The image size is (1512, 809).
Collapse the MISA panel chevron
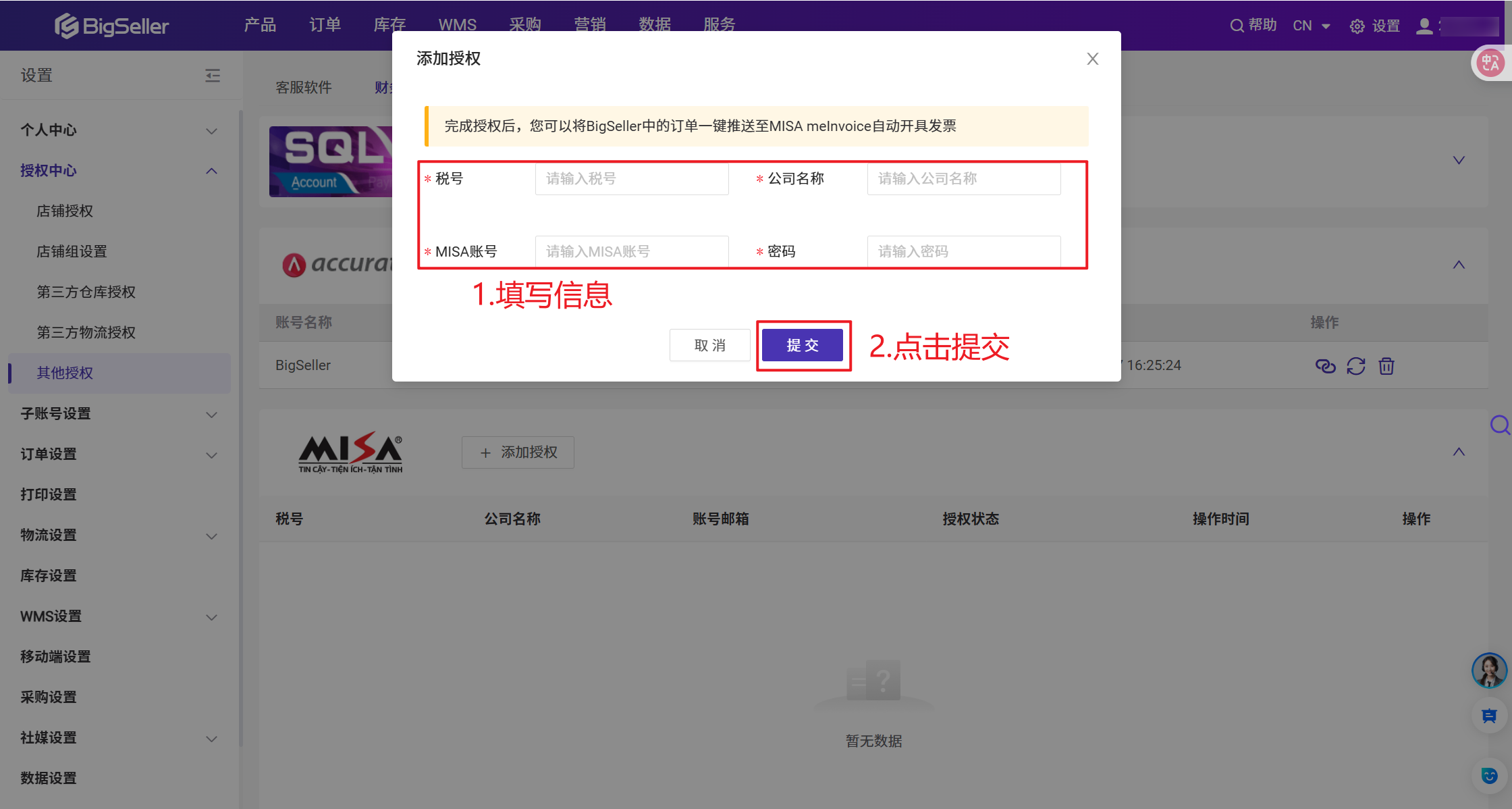(x=1459, y=452)
